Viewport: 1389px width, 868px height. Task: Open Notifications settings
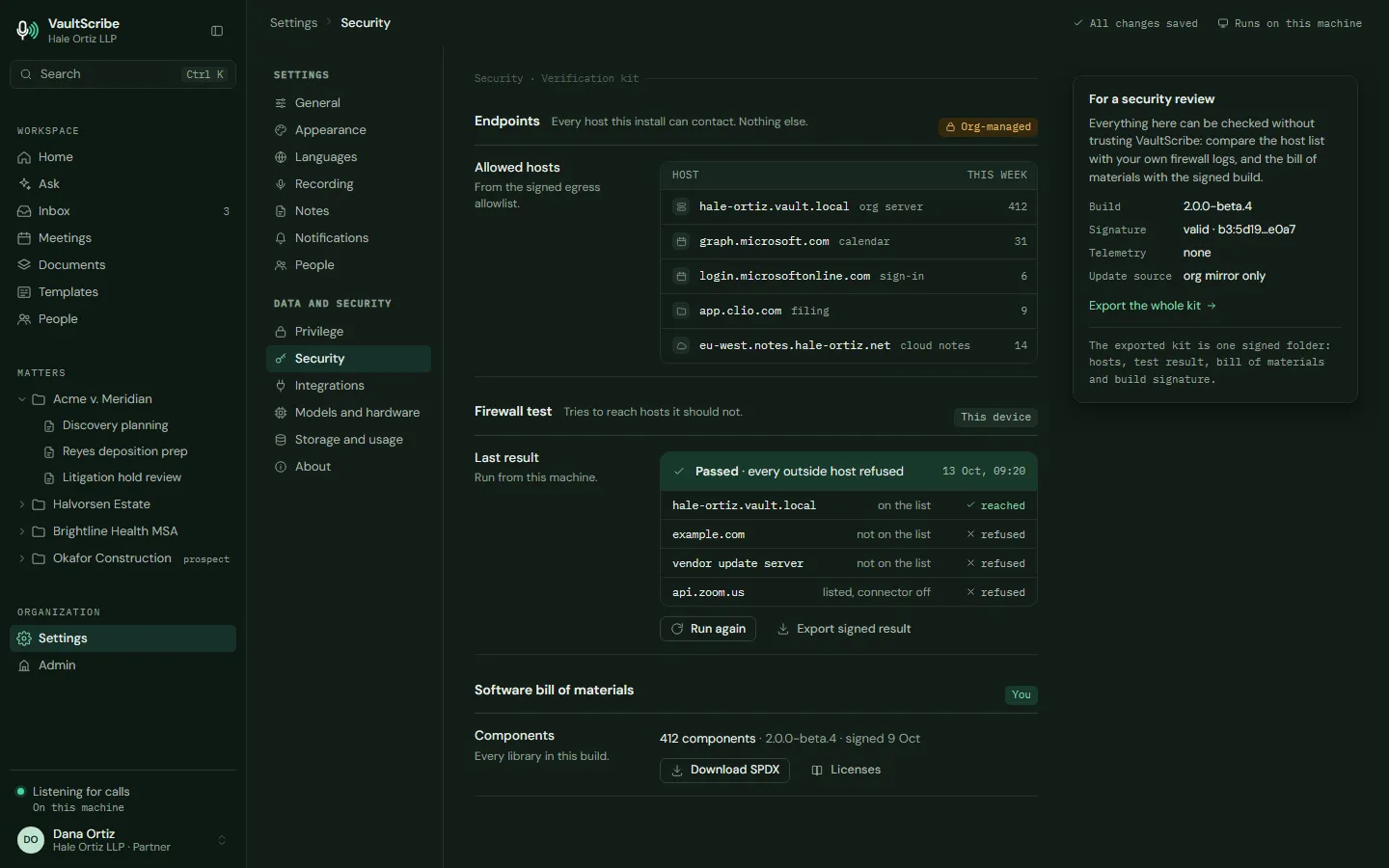(348, 238)
